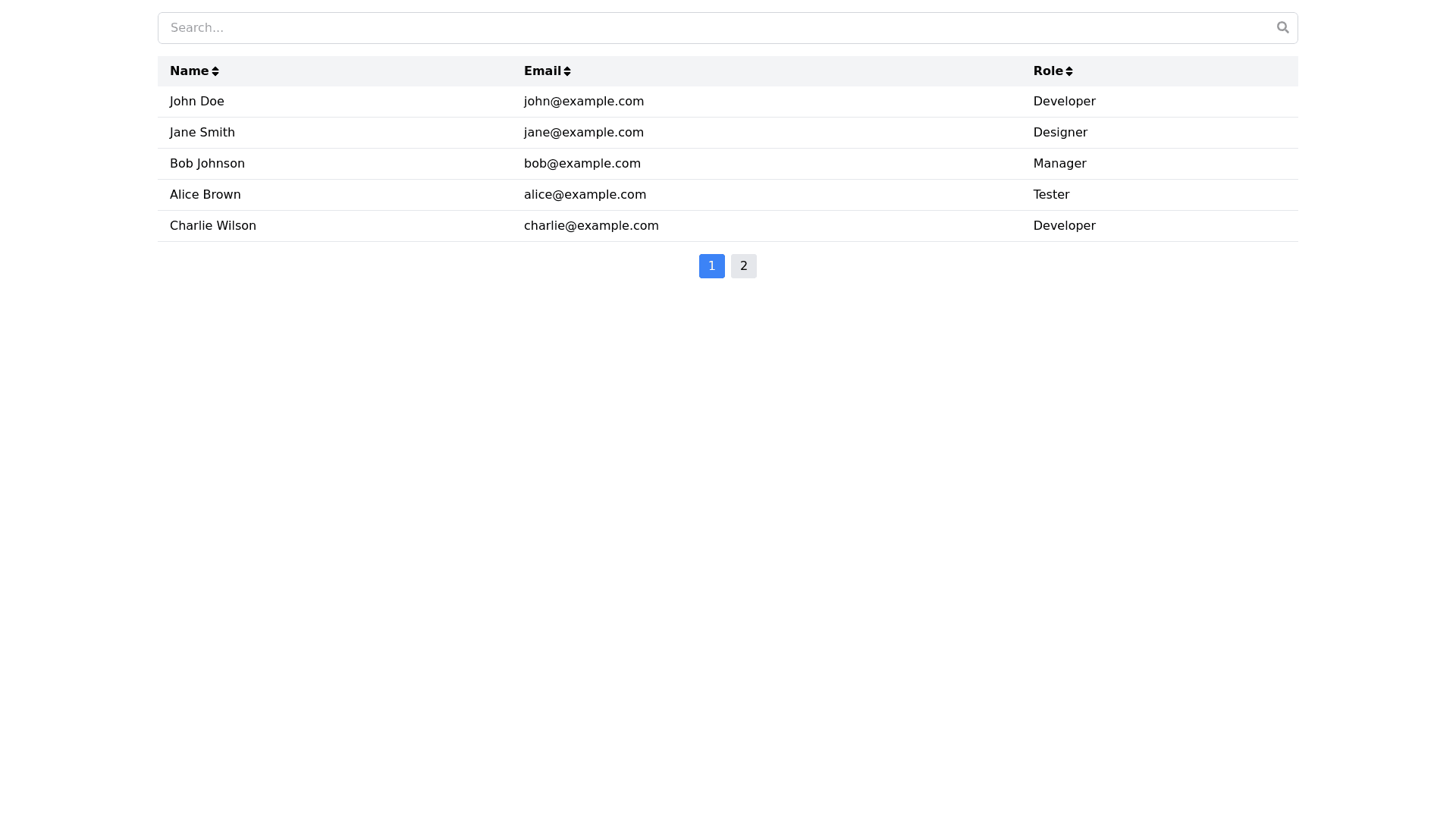Click the Tester role cell
1456x819 pixels.
pos(1051,195)
